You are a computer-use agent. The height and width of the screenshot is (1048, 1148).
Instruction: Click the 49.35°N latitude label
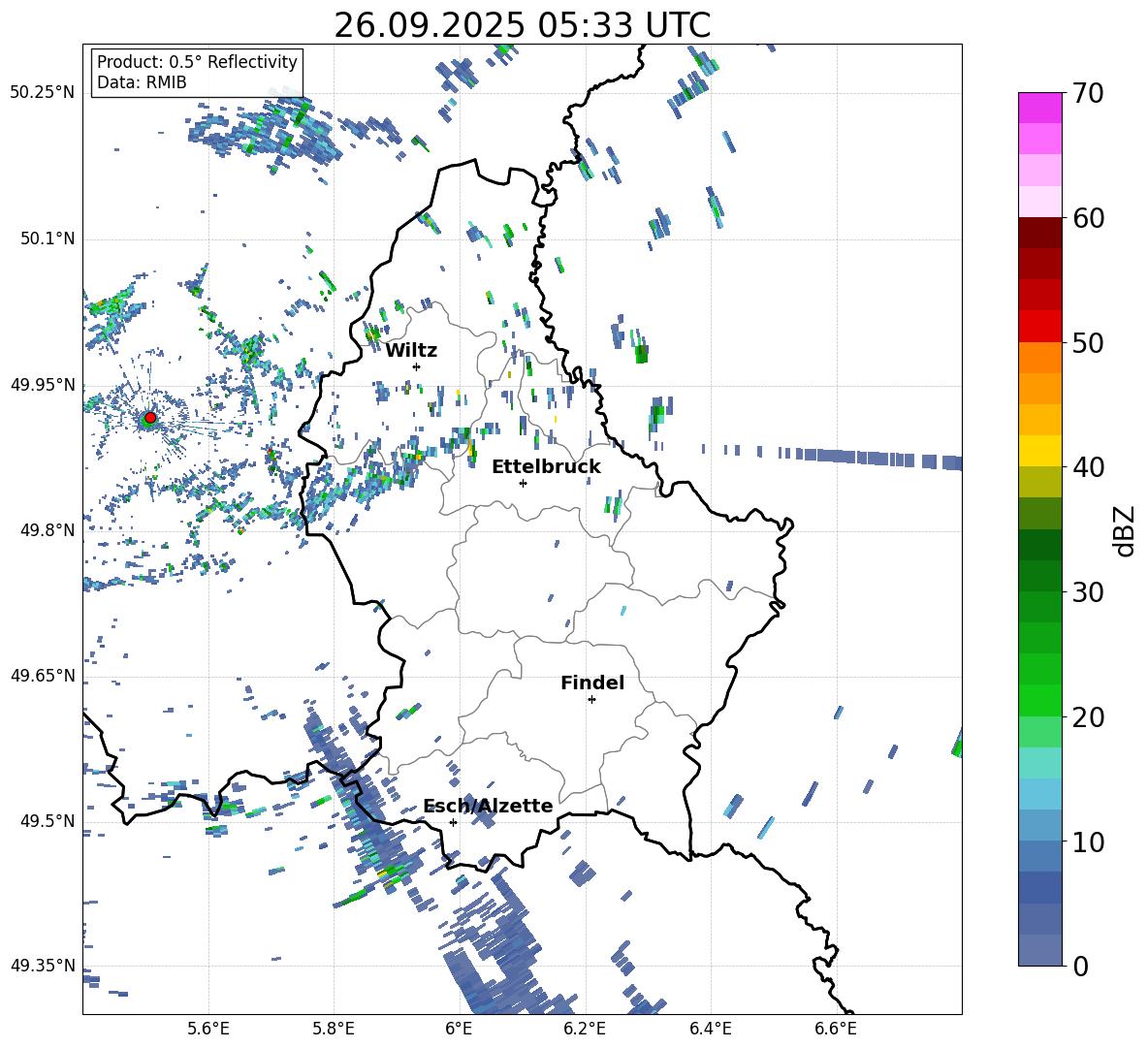point(43,966)
